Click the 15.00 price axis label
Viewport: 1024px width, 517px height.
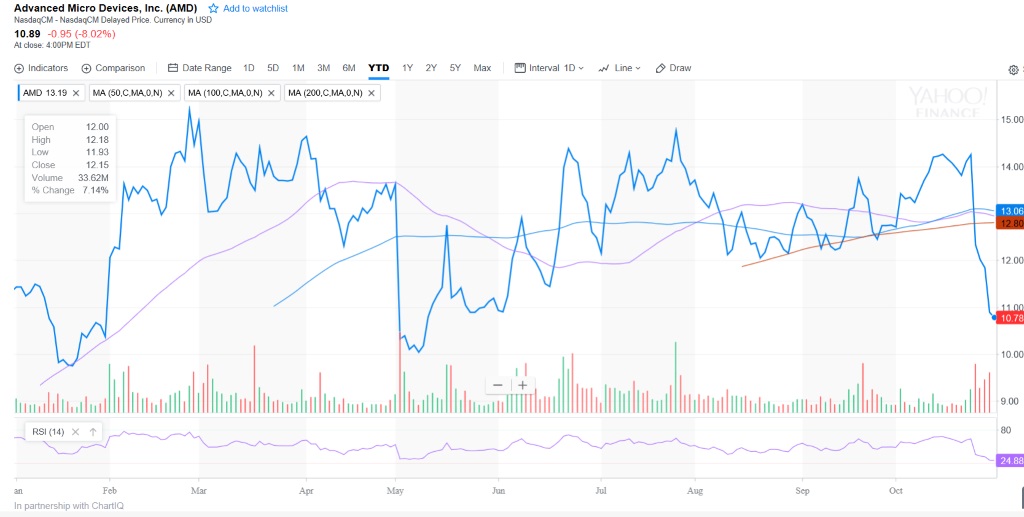tap(1012, 119)
